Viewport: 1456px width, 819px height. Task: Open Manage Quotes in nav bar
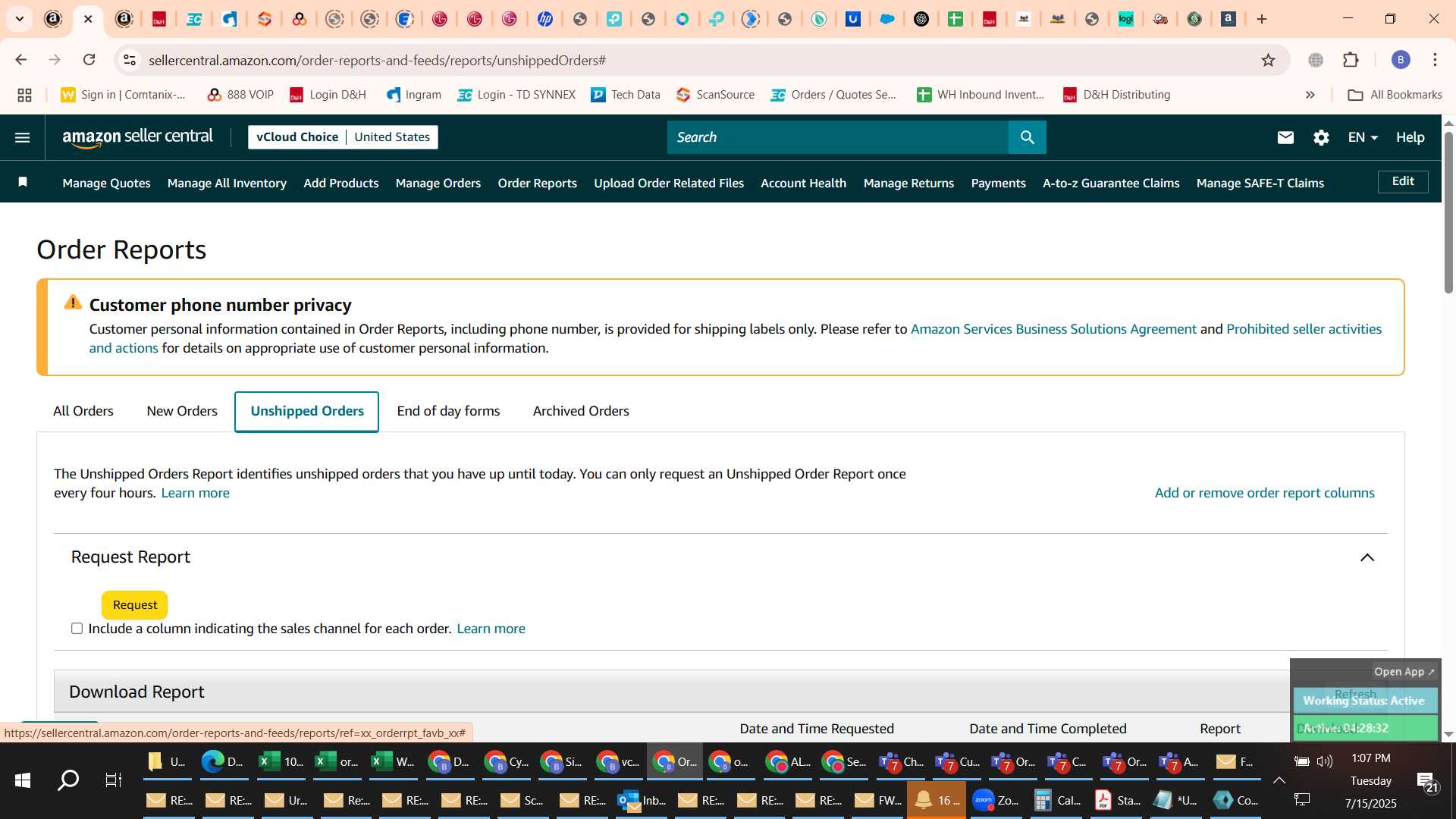click(x=106, y=183)
